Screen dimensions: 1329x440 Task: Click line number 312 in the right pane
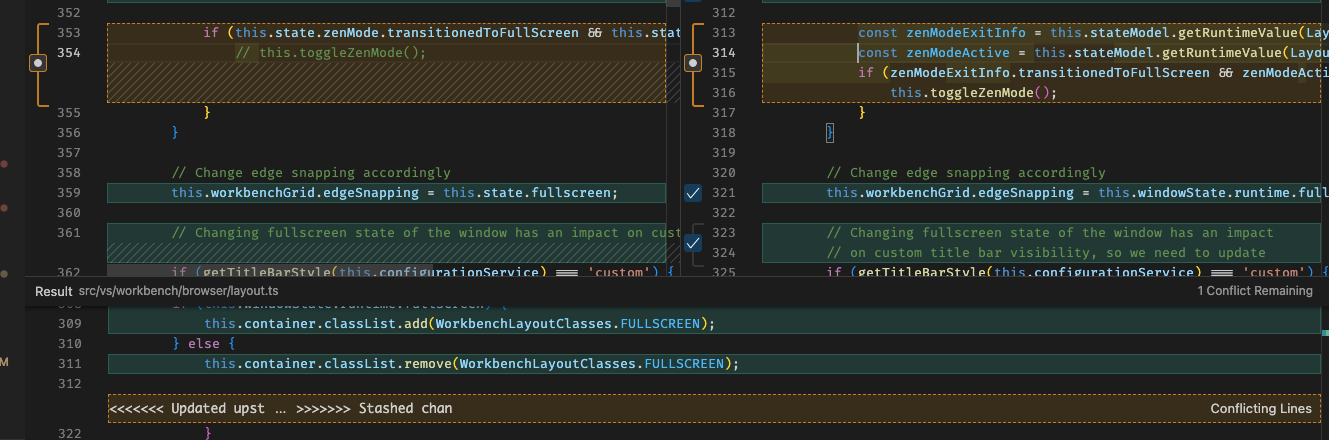point(724,13)
